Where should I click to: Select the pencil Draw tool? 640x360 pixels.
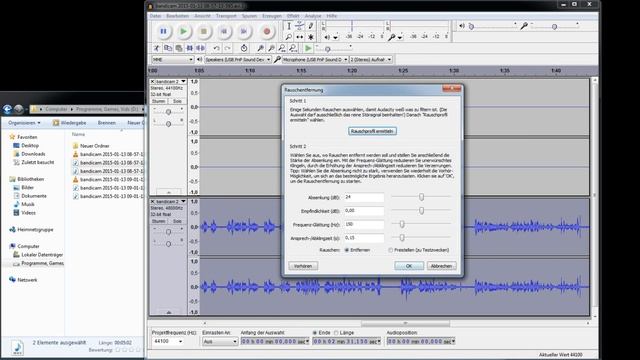pyautogui.click(x=311, y=26)
